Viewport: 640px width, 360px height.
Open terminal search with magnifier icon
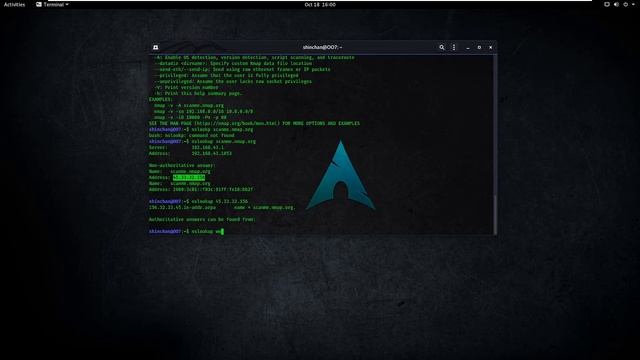click(442, 47)
